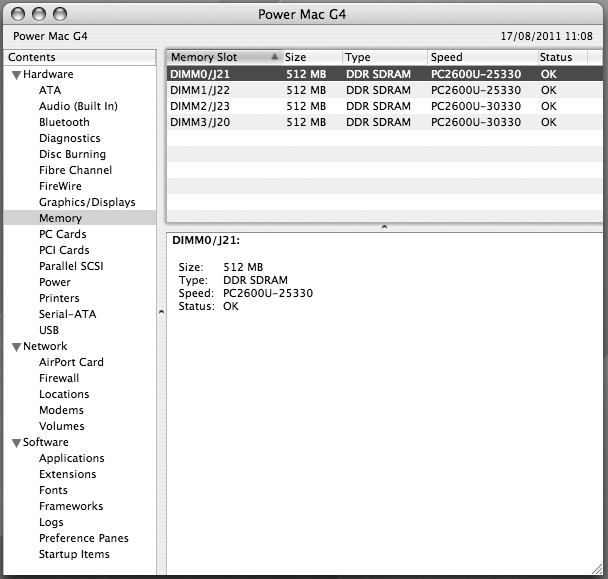Select Serial-ATA entry
The width and height of the screenshot is (608, 579).
coord(67,314)
